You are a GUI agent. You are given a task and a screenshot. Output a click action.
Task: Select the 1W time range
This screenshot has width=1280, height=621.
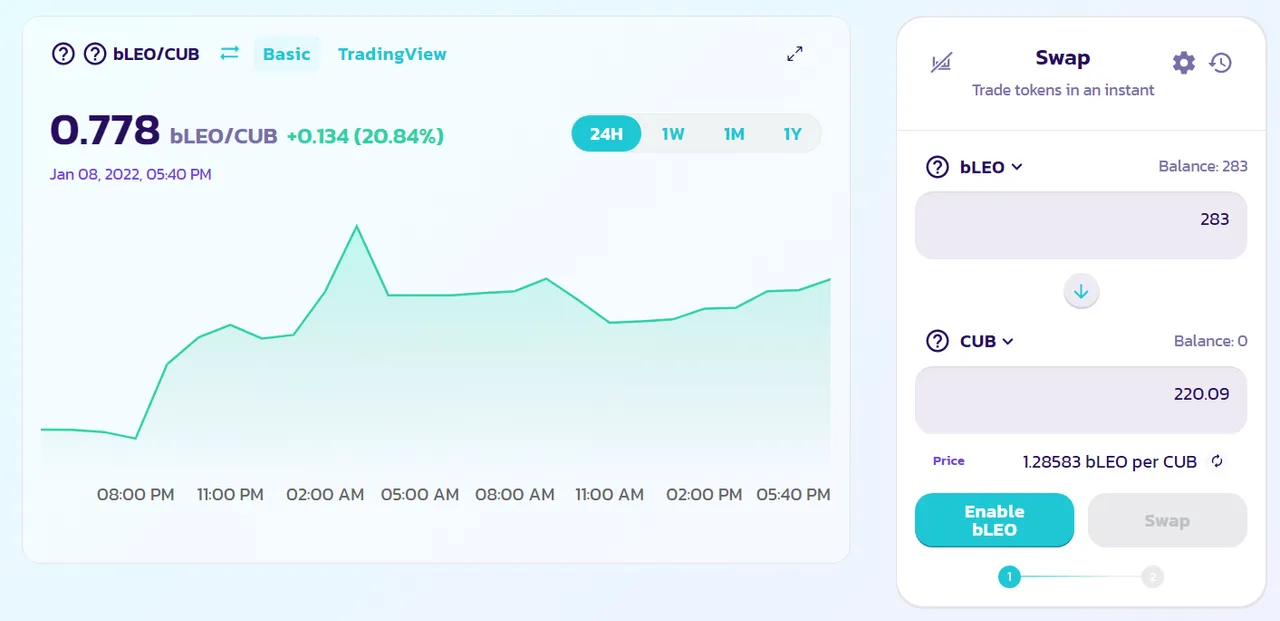pos(673,133)
